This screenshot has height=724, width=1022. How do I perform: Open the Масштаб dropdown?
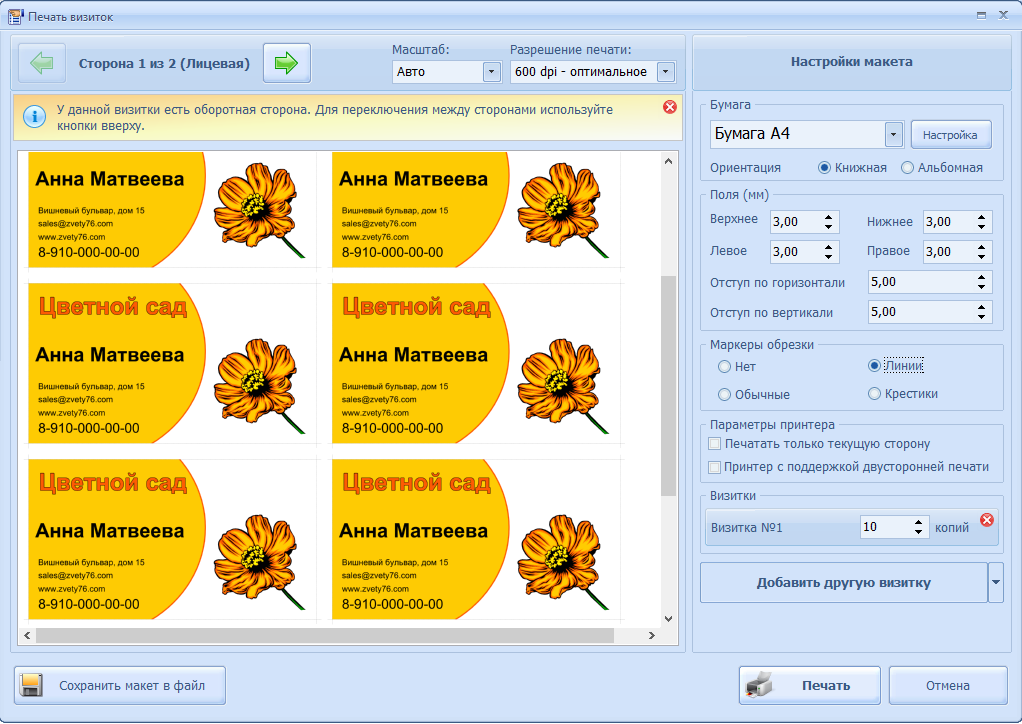(x=491, y=72)
